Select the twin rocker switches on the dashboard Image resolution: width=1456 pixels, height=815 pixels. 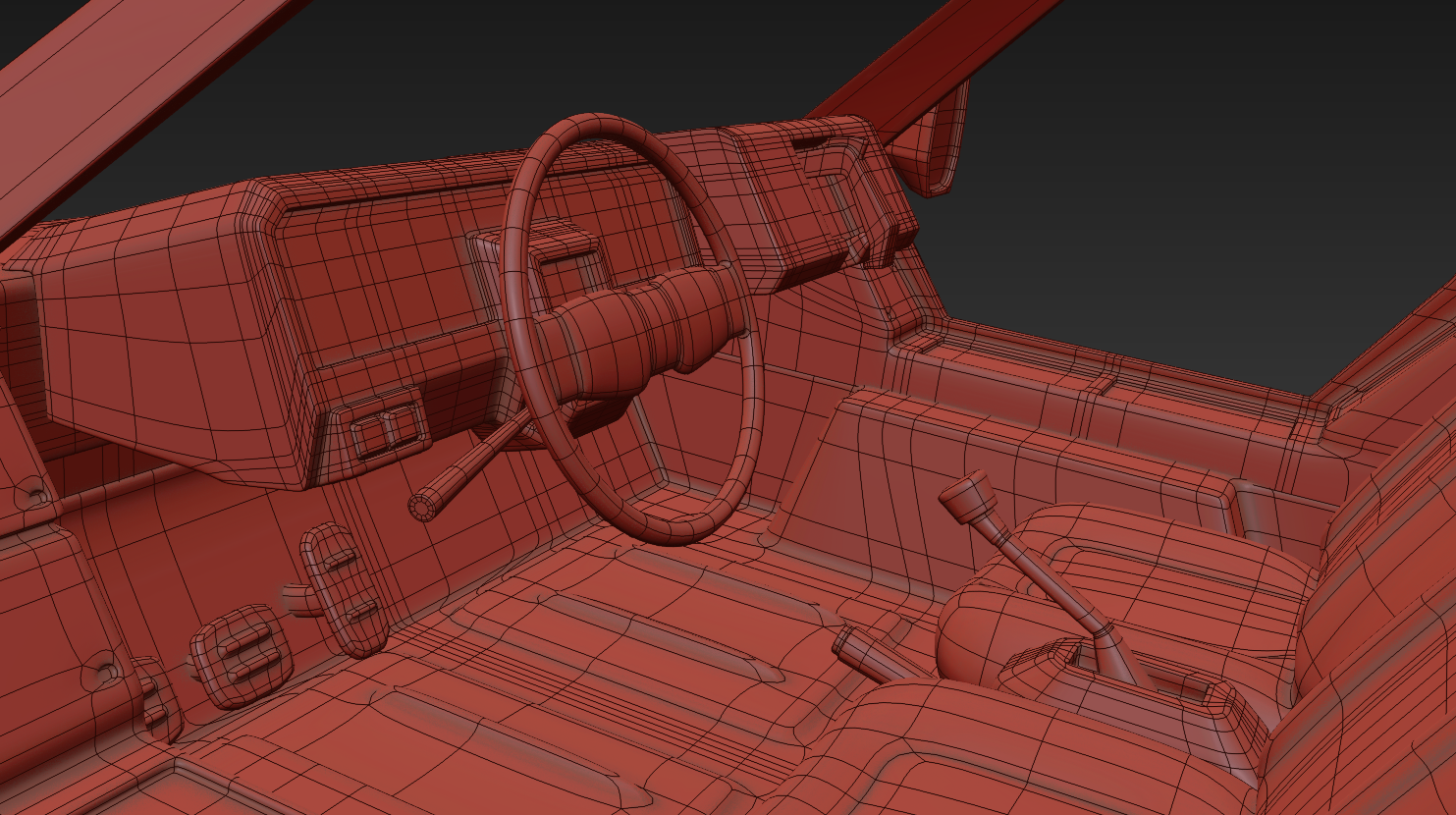pos(386,429)
